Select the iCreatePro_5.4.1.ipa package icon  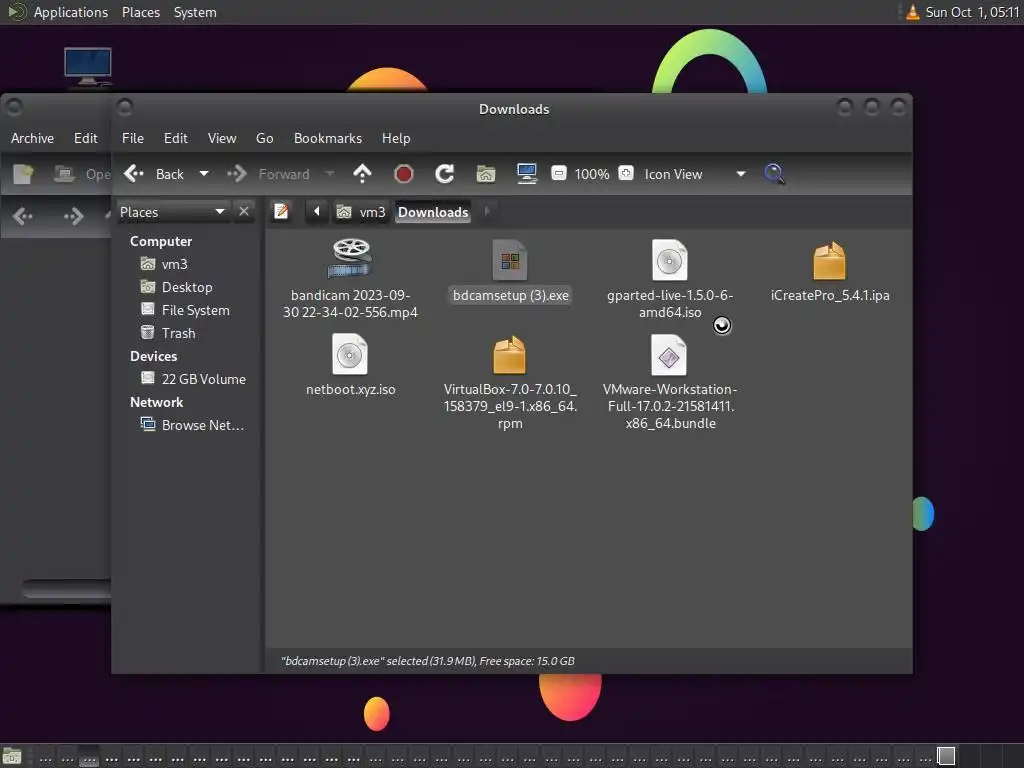pos(829,261)
